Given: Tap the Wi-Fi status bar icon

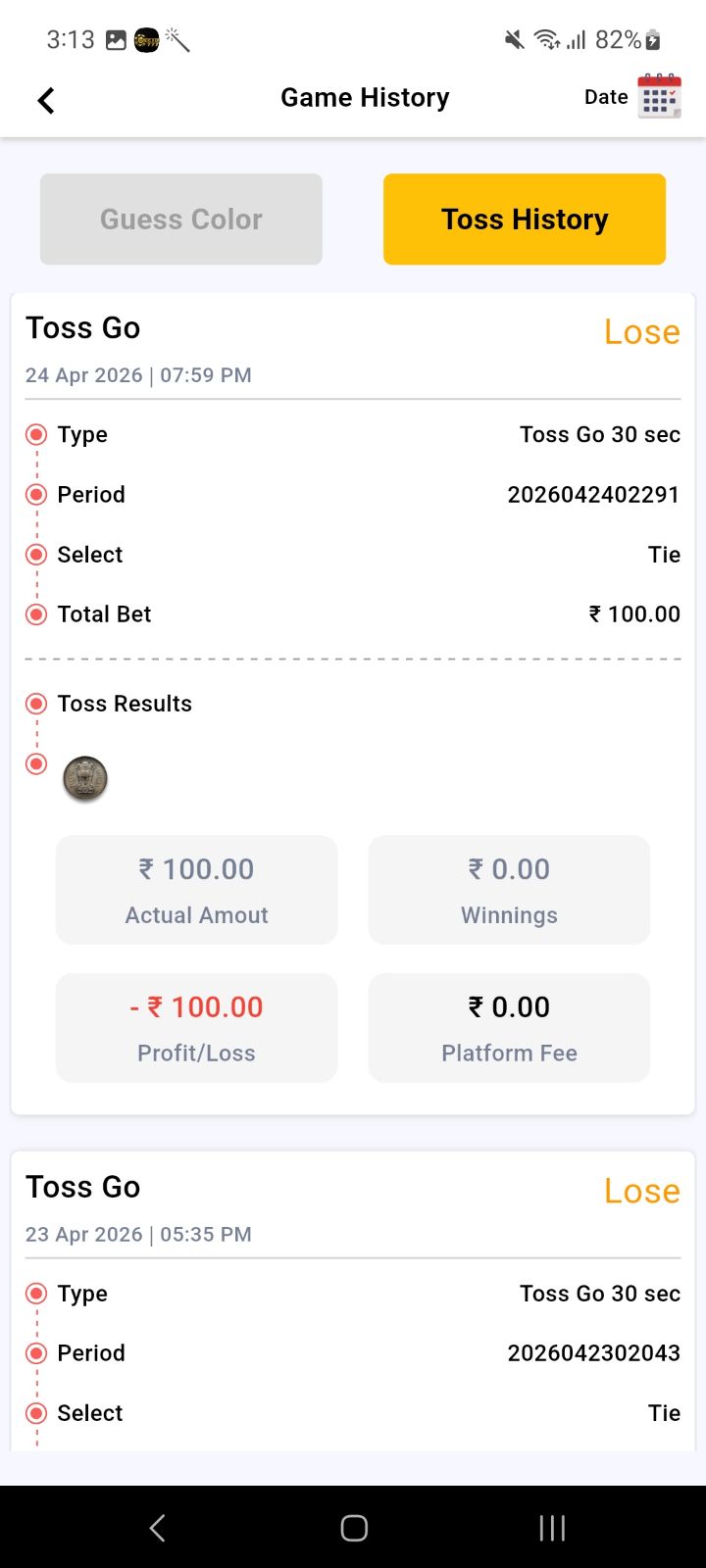Looking at the screenshot, I should (x=546, y=40).
